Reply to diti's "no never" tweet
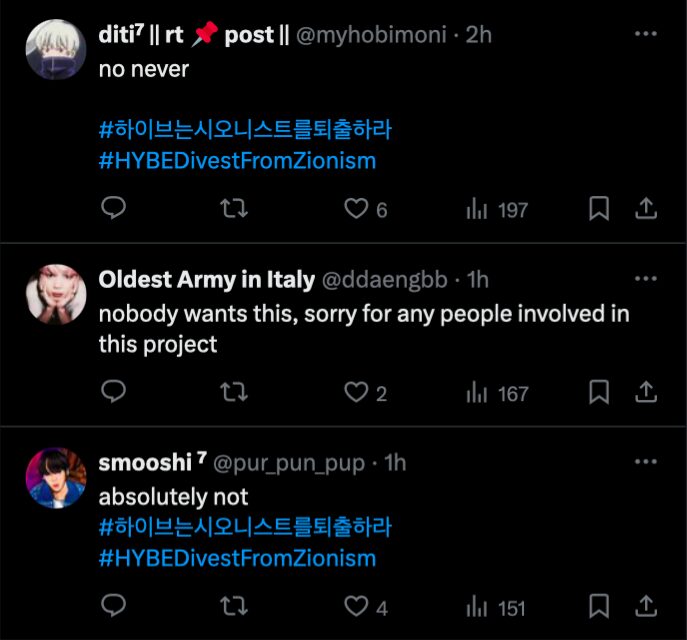 point(114,208)
